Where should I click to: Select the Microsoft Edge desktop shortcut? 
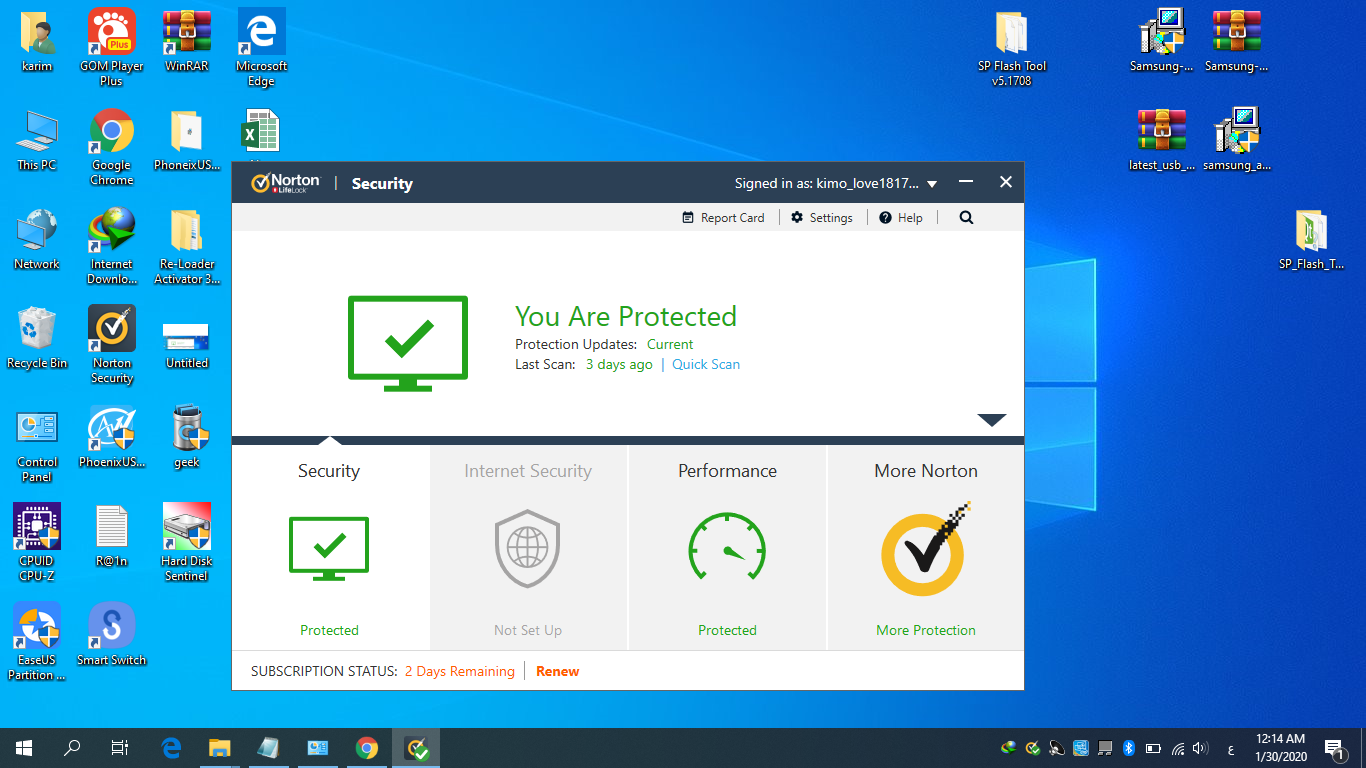point(262,47)
